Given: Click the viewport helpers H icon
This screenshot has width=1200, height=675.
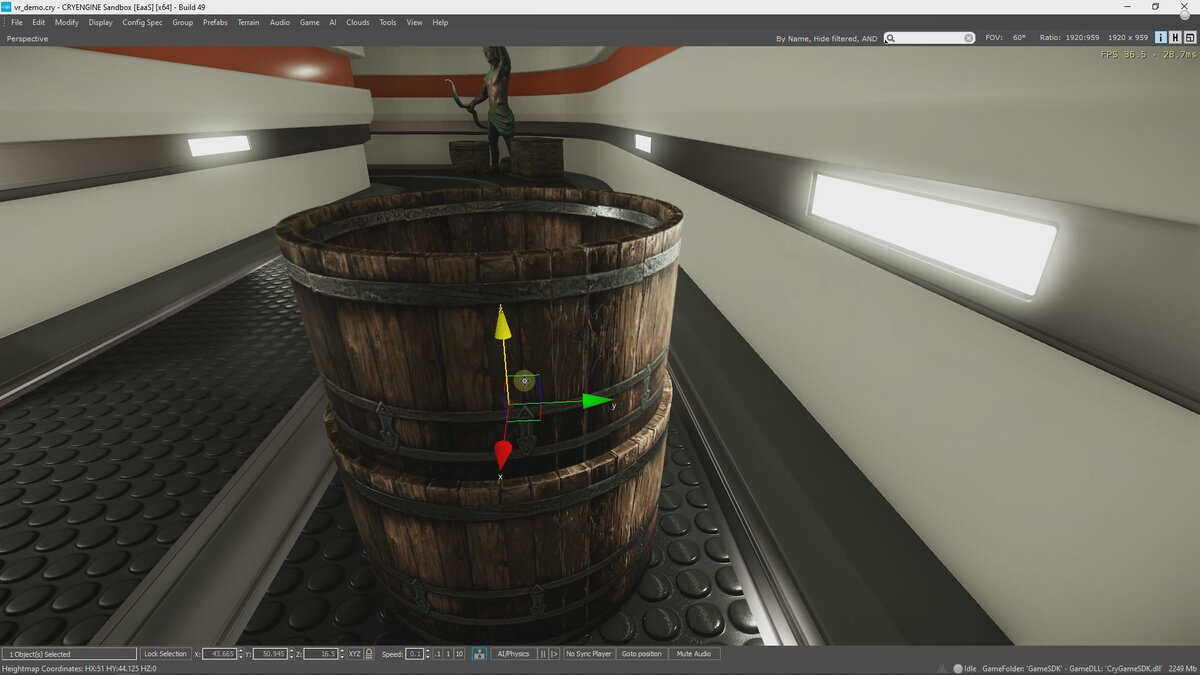Looking at the screenshot, I should [x=1175, y=38].
